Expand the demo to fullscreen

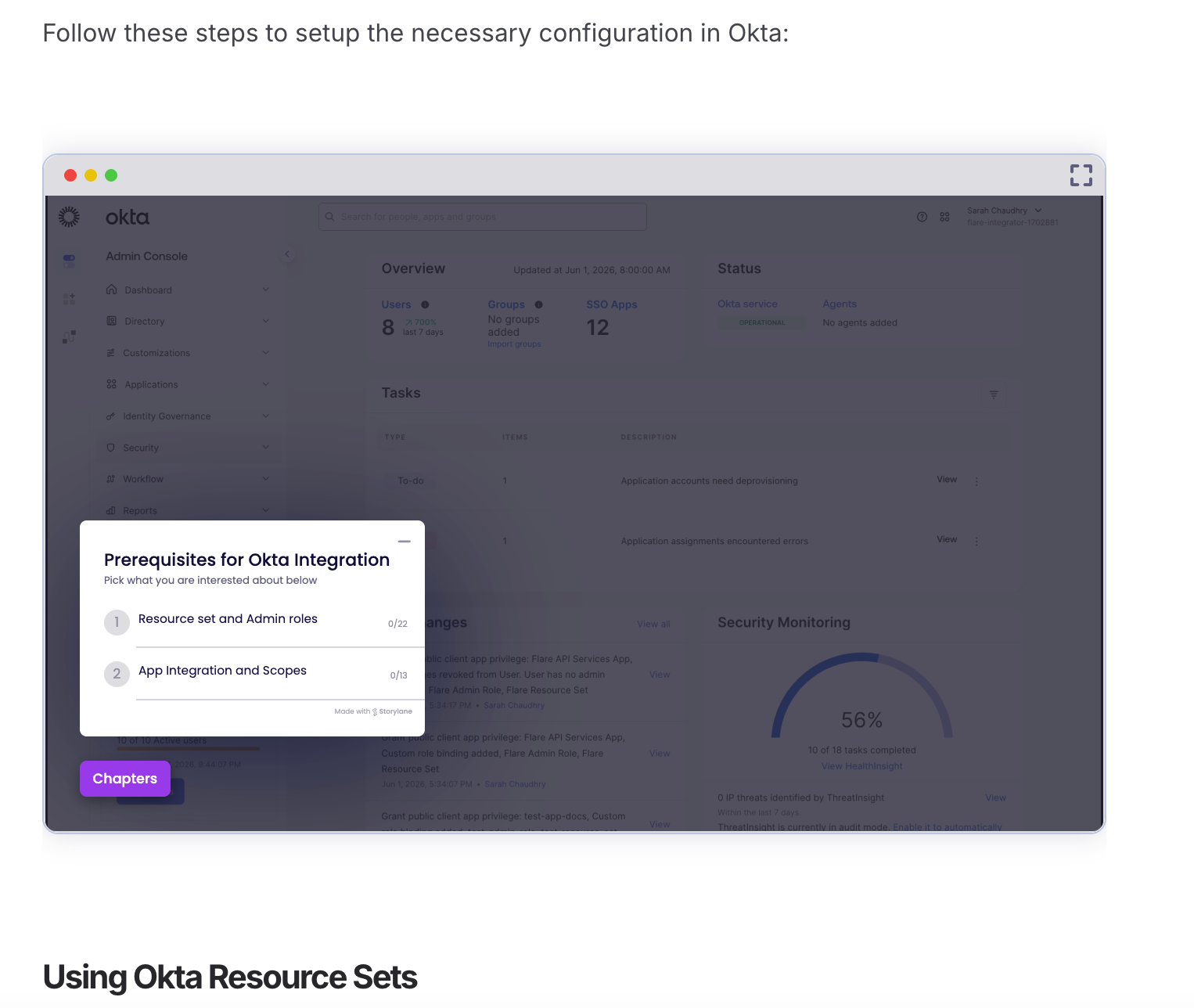click(x=1081, y=175)
